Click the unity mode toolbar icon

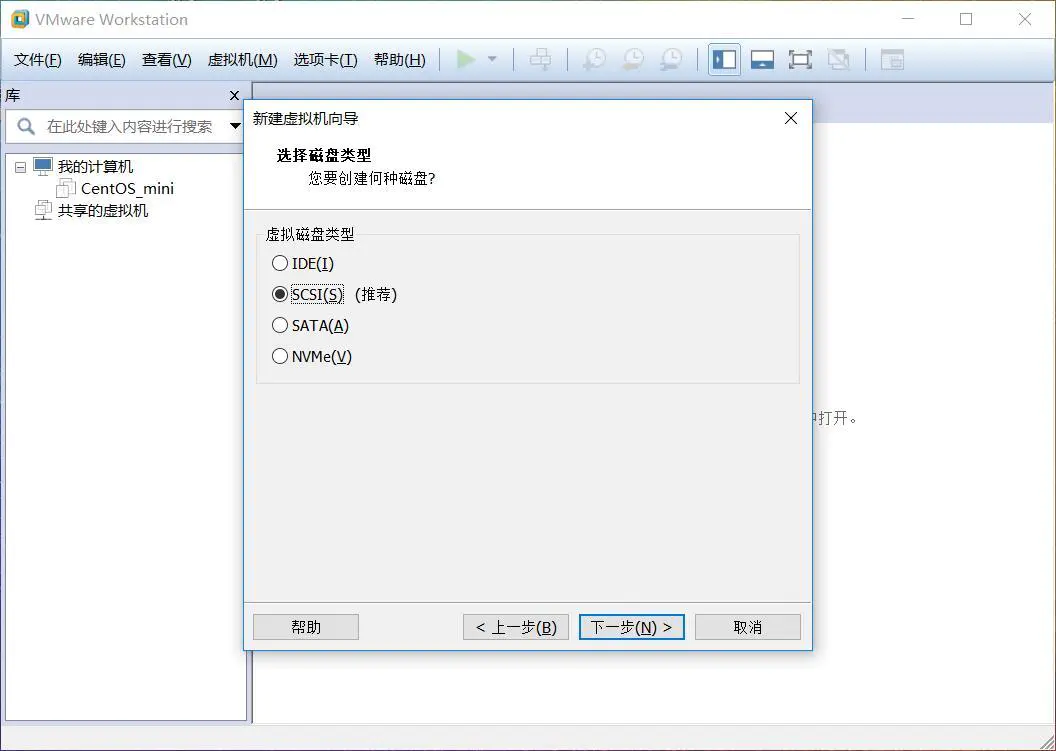click(x=838, y=59)
